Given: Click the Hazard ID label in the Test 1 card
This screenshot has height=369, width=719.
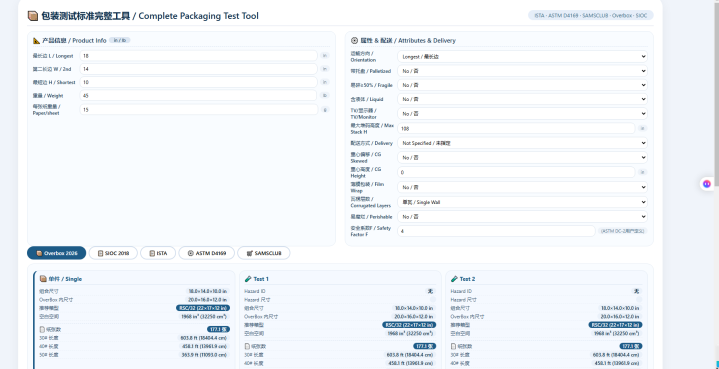Looking at the screenshot, I should [255, 291].
